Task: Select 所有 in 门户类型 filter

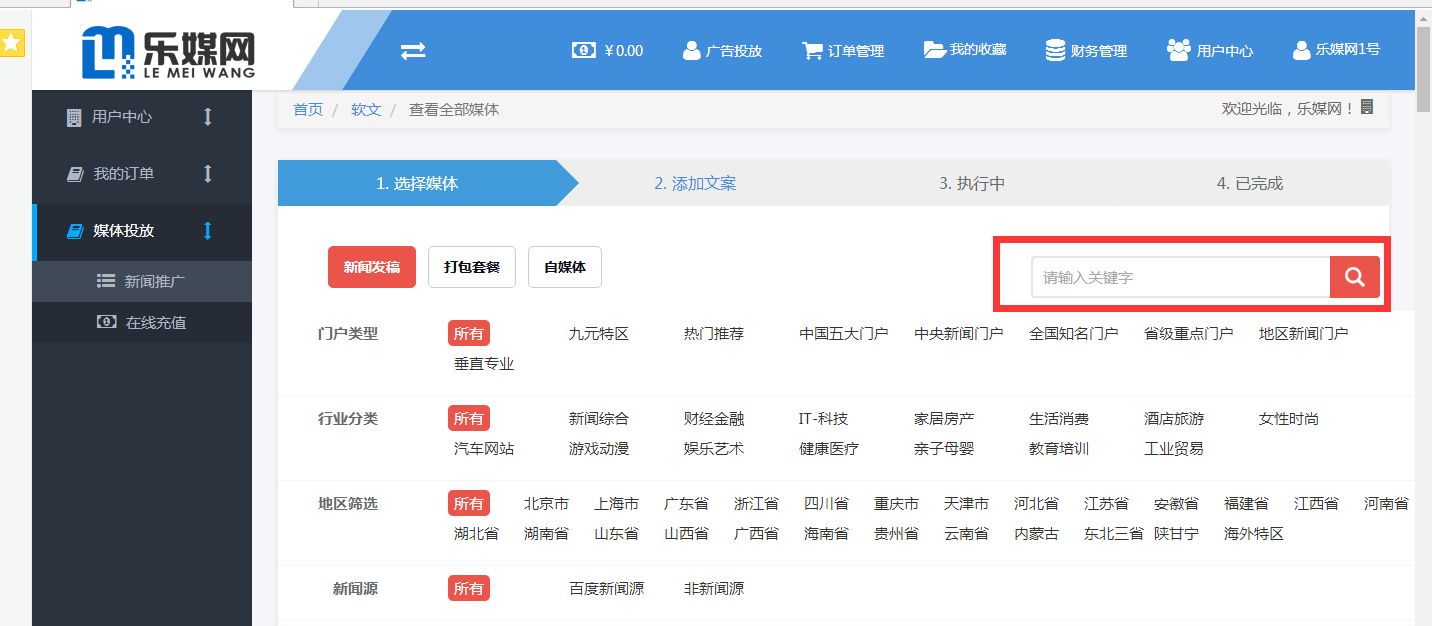Action: click(x=469, y=334)
